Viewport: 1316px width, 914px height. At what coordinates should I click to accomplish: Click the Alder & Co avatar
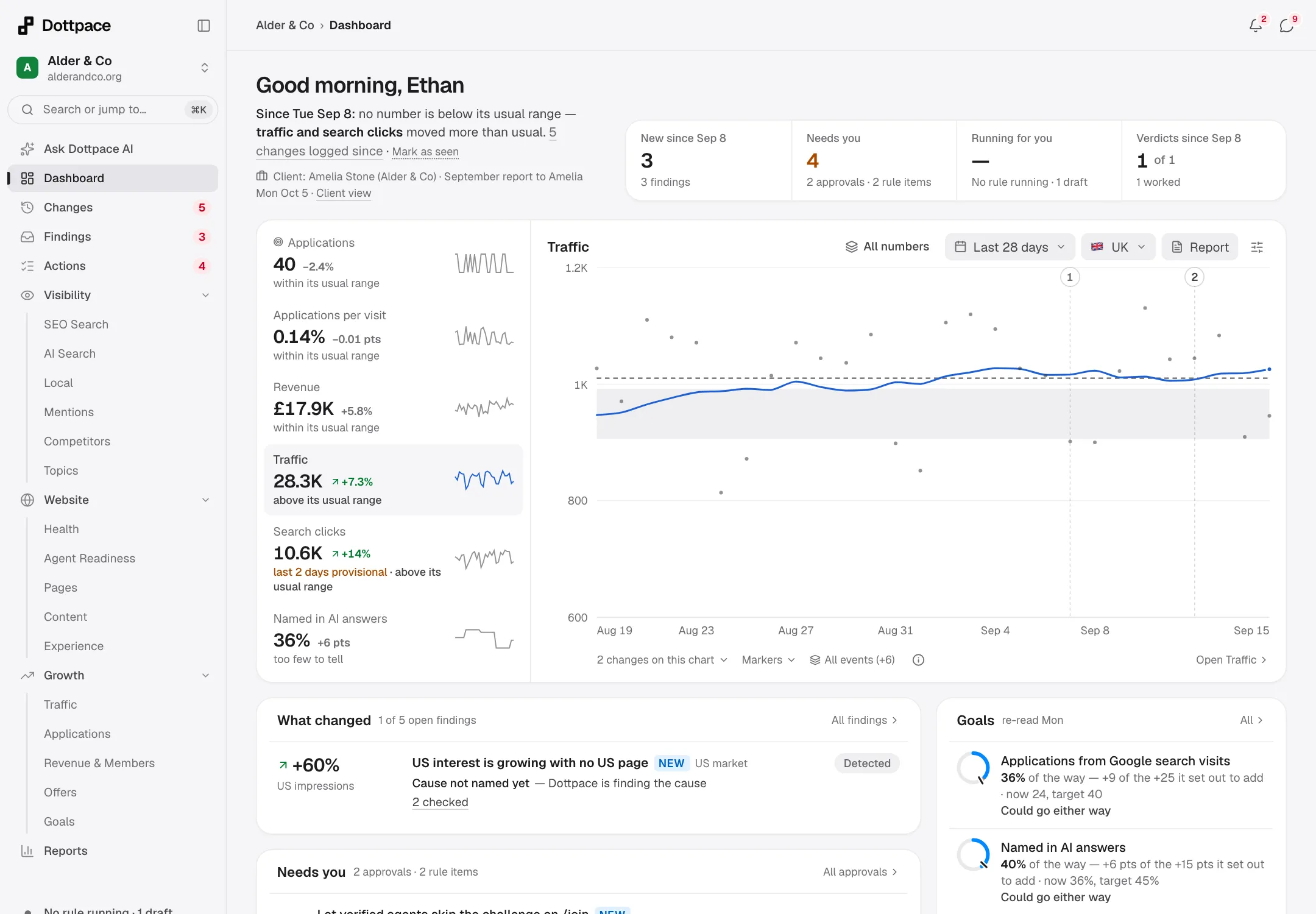[27, 68]
